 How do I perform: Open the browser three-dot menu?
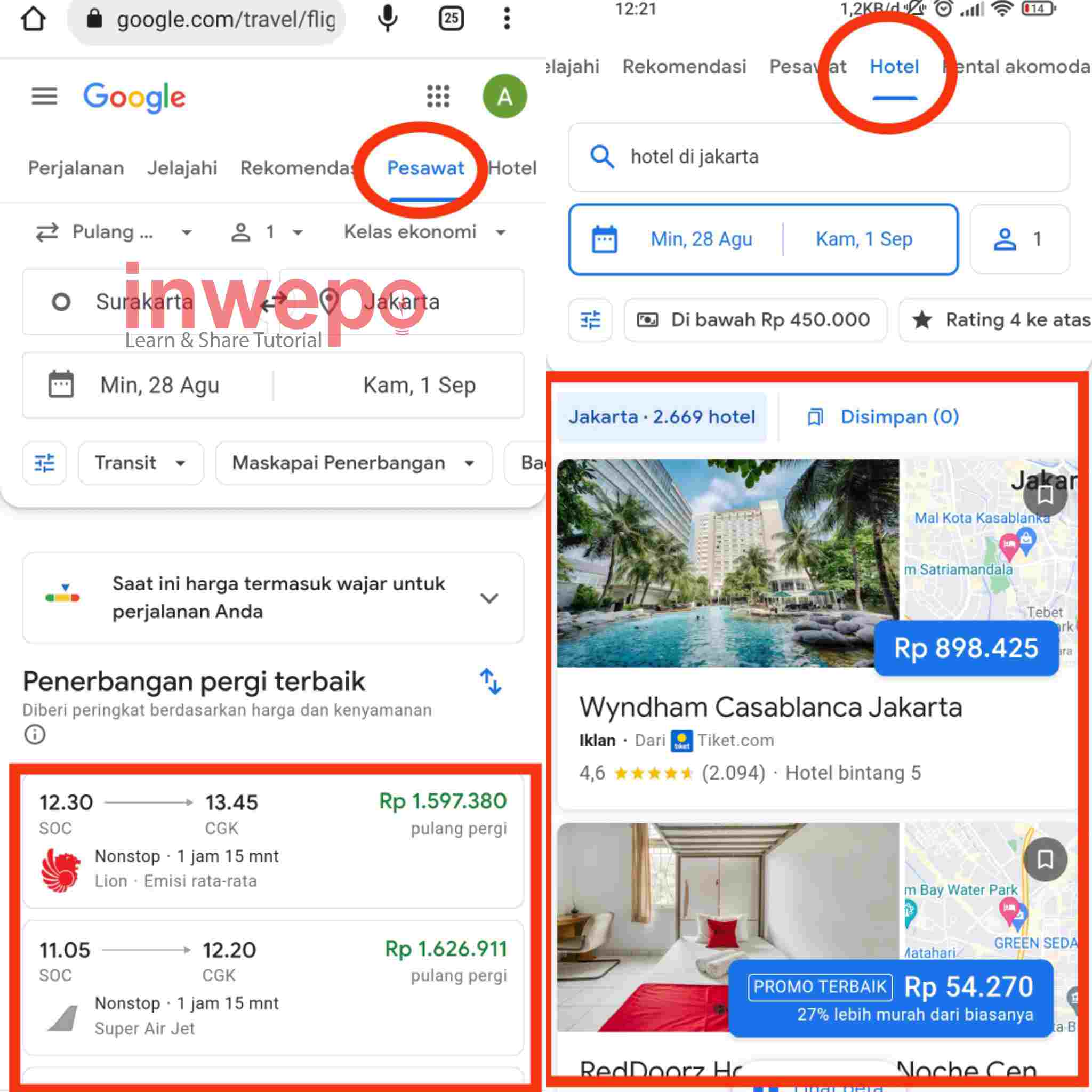point(507,19)
